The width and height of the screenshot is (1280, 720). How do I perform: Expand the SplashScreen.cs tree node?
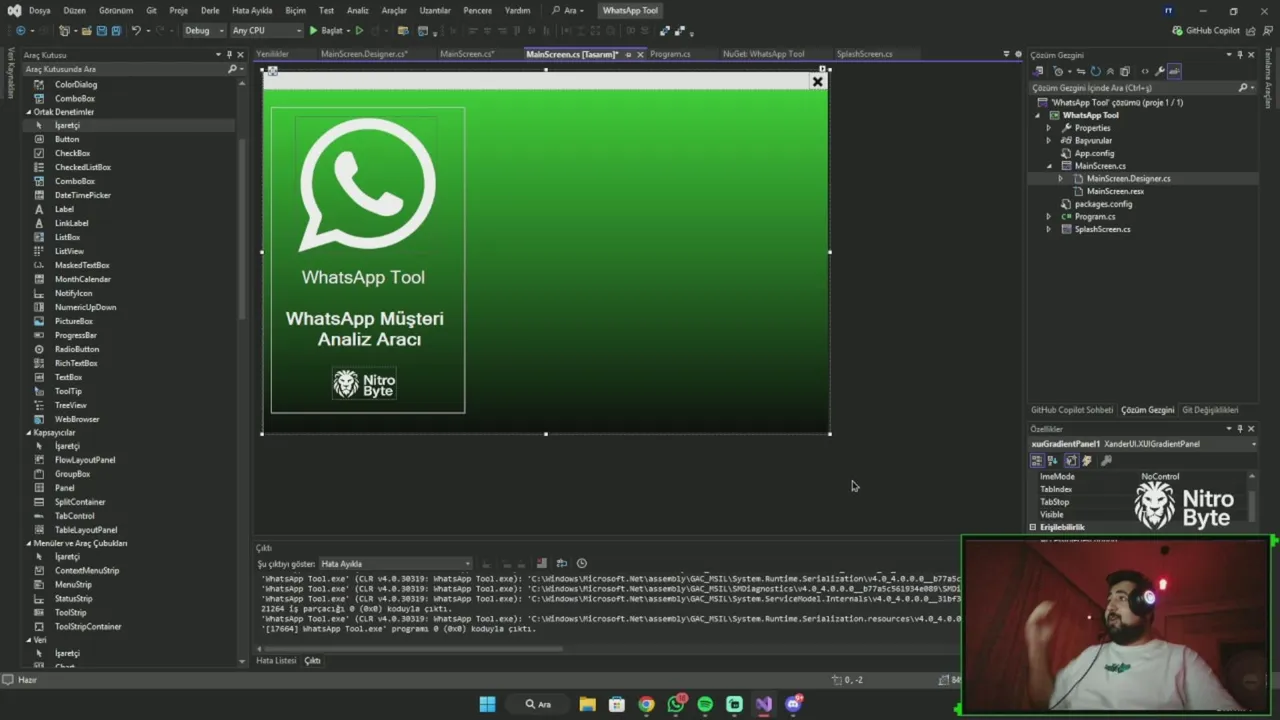pos(1048,229)
